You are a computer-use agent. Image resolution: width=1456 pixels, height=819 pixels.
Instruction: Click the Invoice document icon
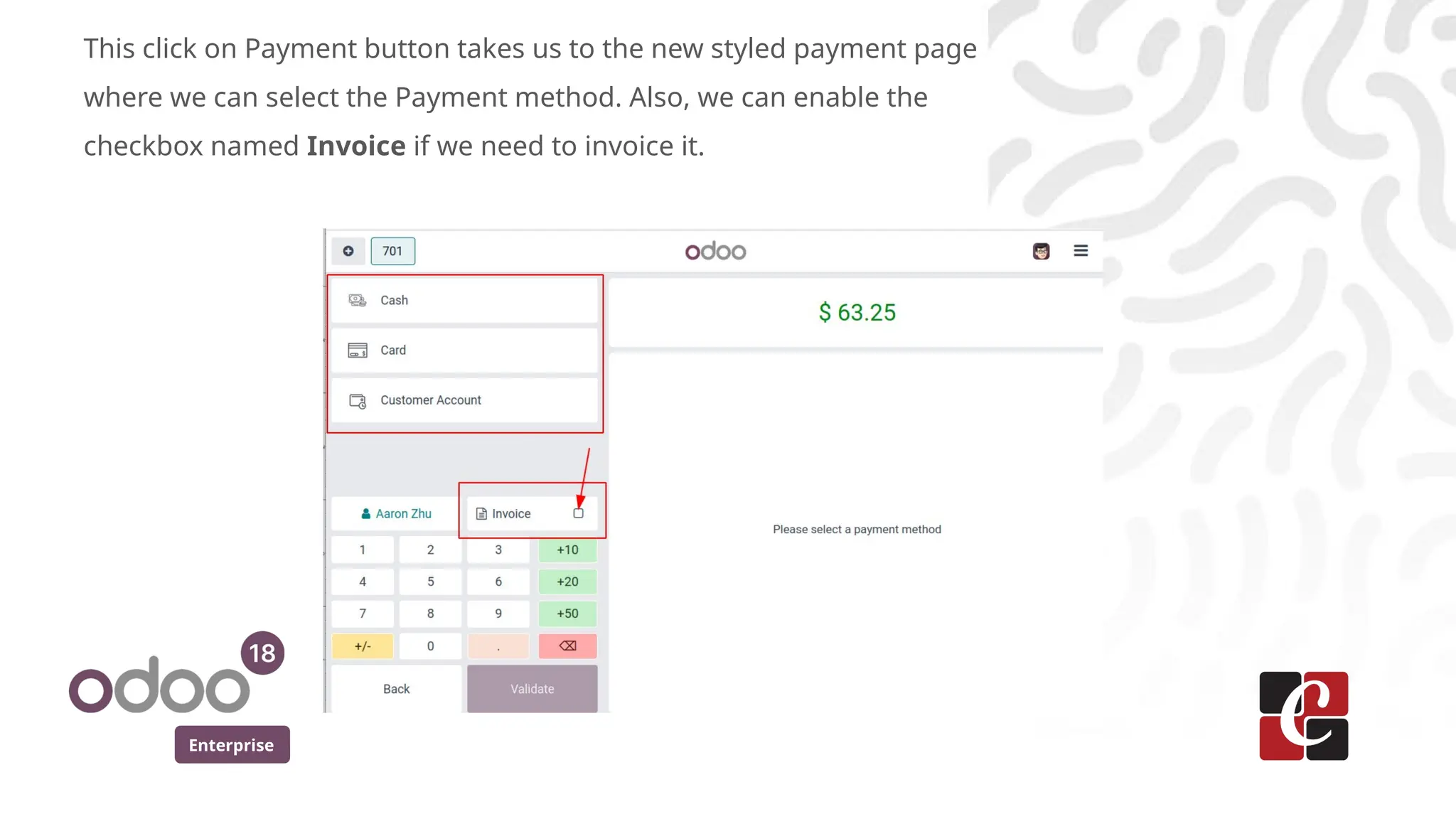point(481,514)
